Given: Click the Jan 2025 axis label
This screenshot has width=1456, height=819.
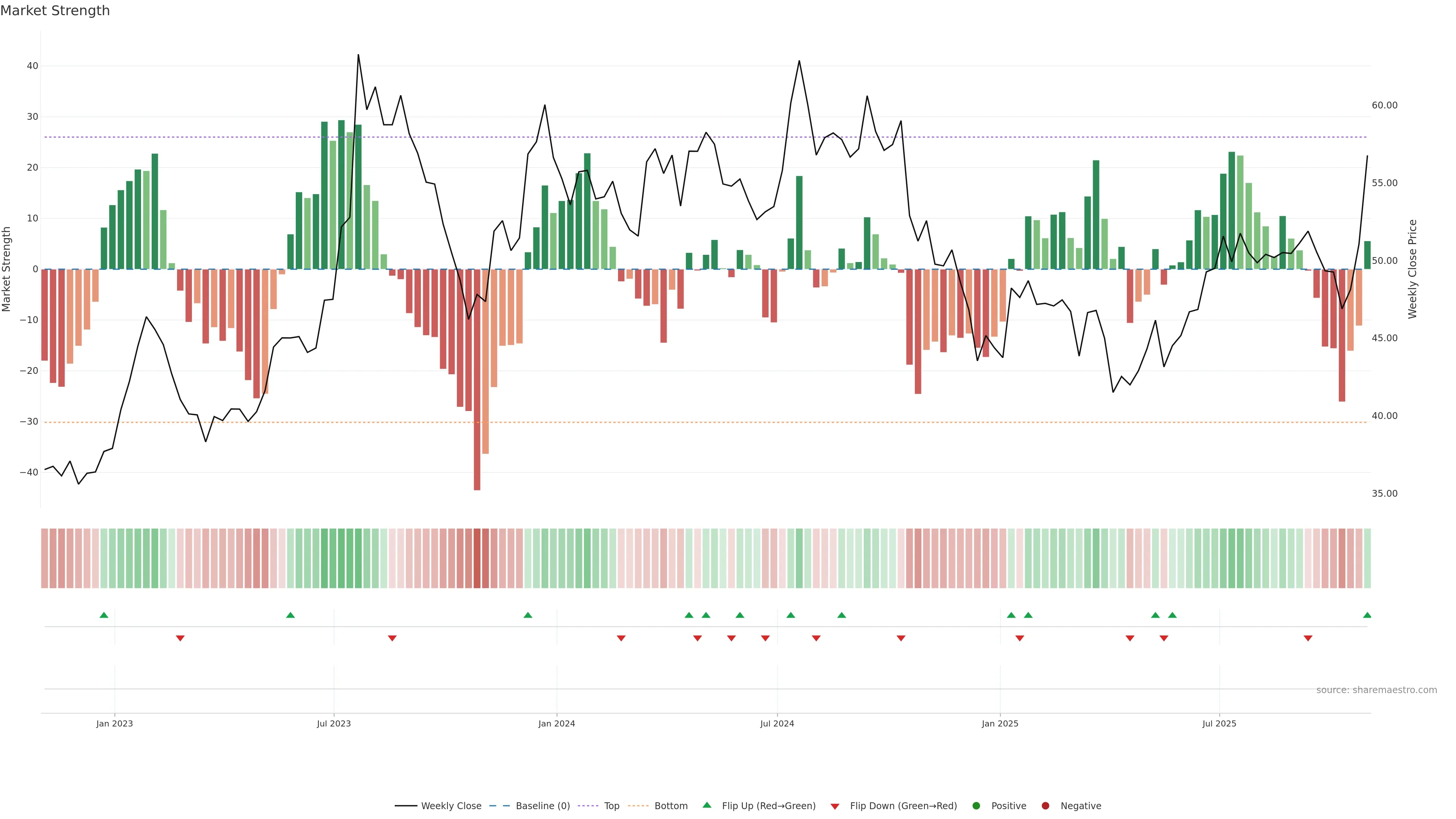Looking at the screenshot, I should pos(1000,723).
